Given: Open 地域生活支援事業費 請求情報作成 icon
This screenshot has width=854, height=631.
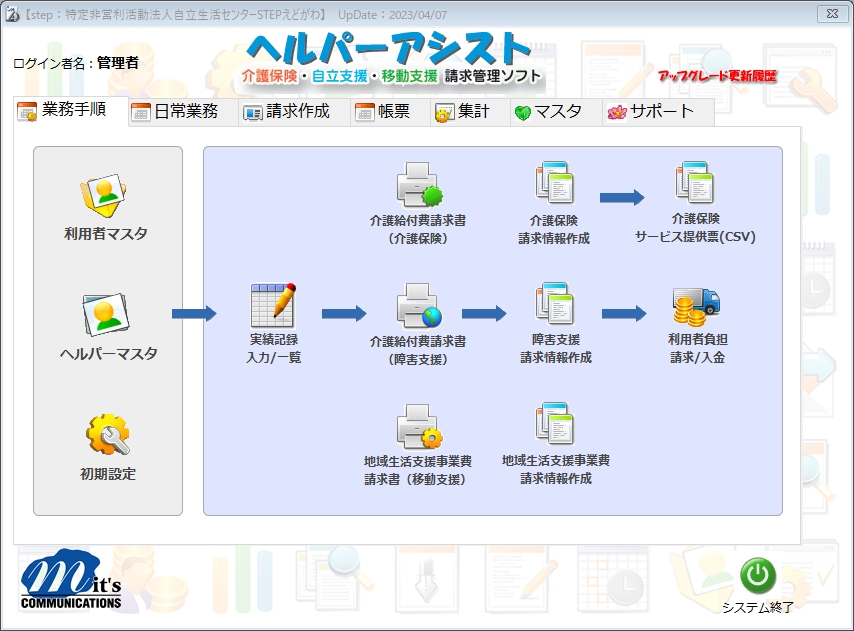Looking at the screenshot, I should click(554, 424).
